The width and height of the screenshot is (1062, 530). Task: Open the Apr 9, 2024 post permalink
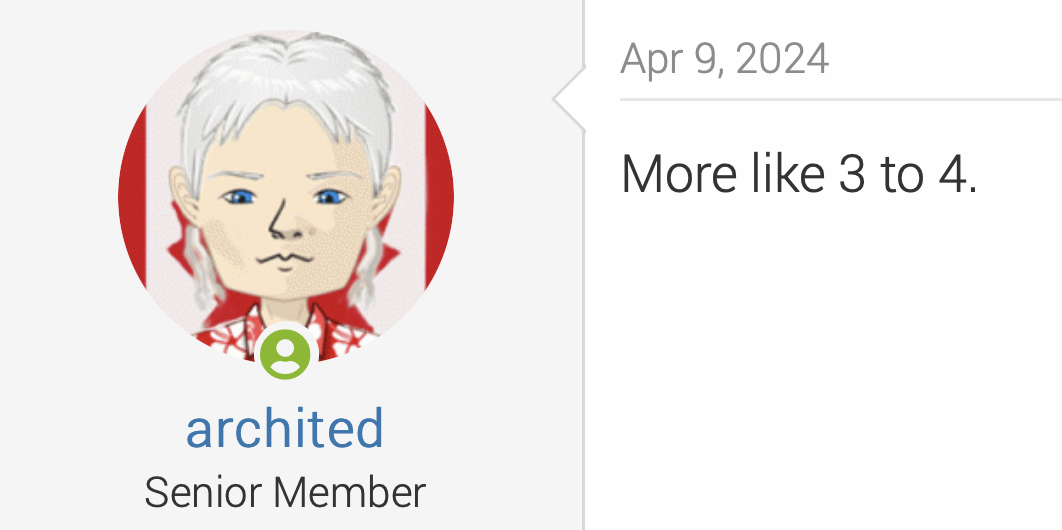(724, 59)
